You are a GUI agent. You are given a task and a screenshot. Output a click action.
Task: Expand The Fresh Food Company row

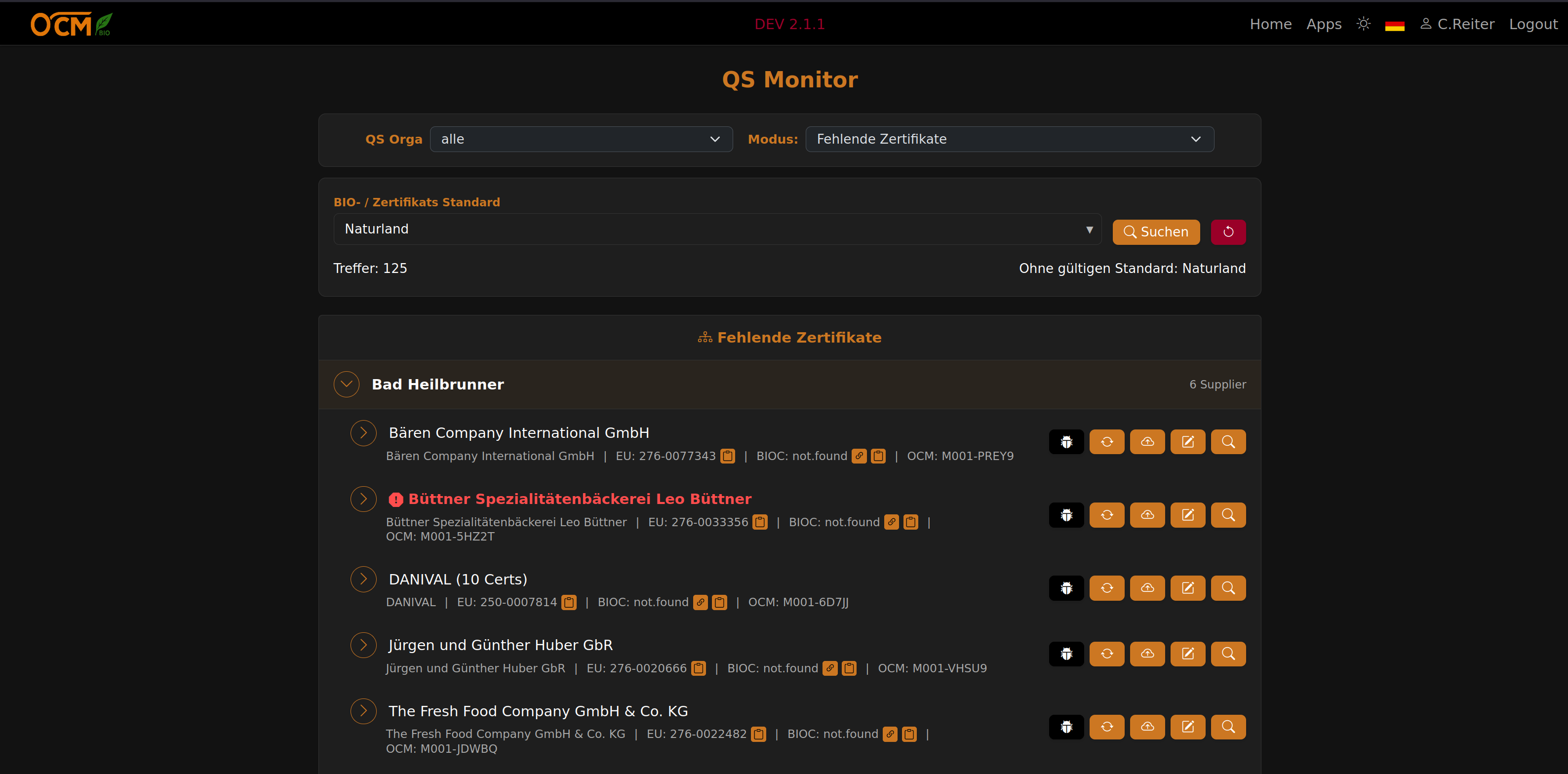pos(363,711)
